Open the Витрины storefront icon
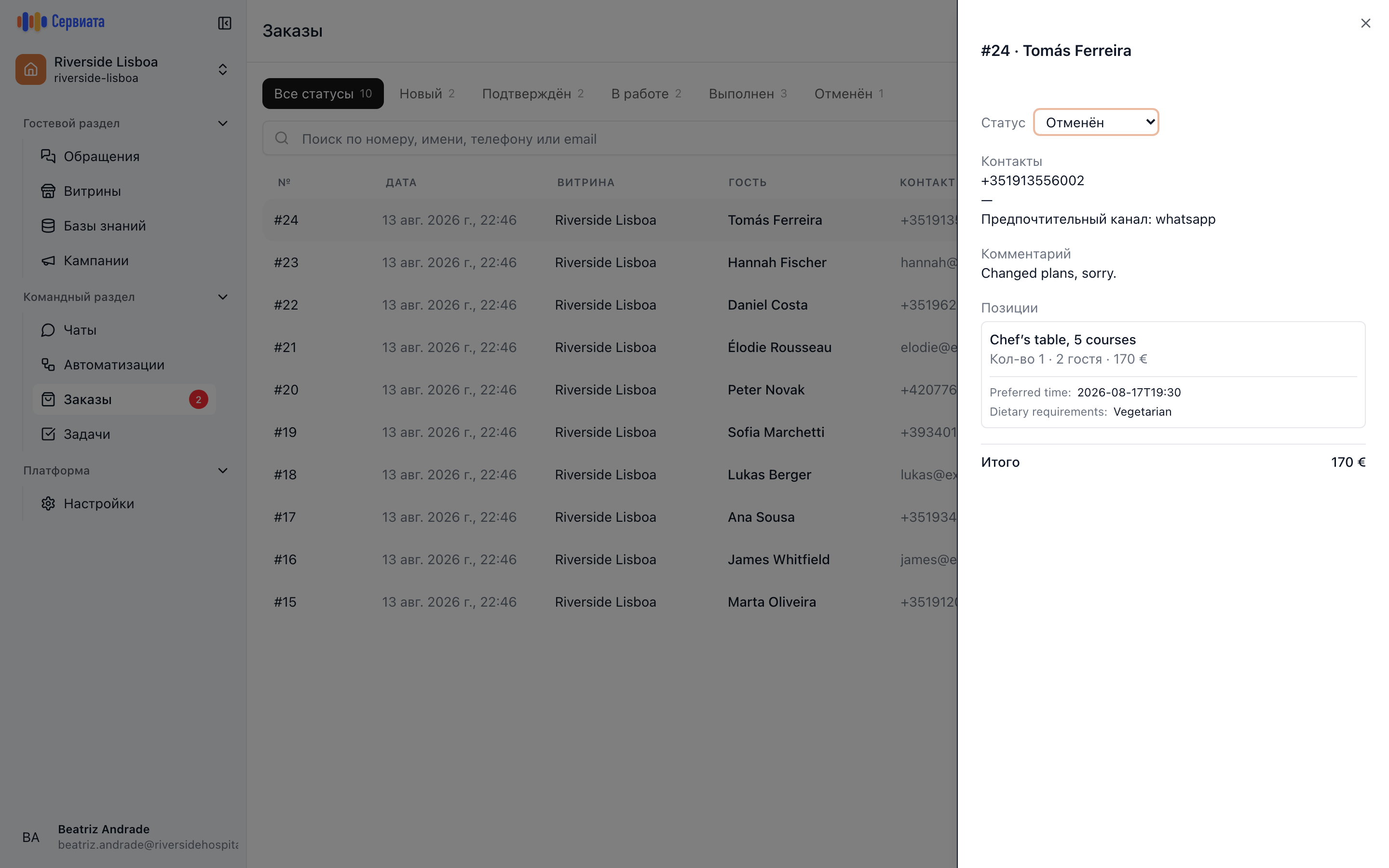Viewport: 1389px width, 868px height. pyautogui.click(x=48, y=191)
